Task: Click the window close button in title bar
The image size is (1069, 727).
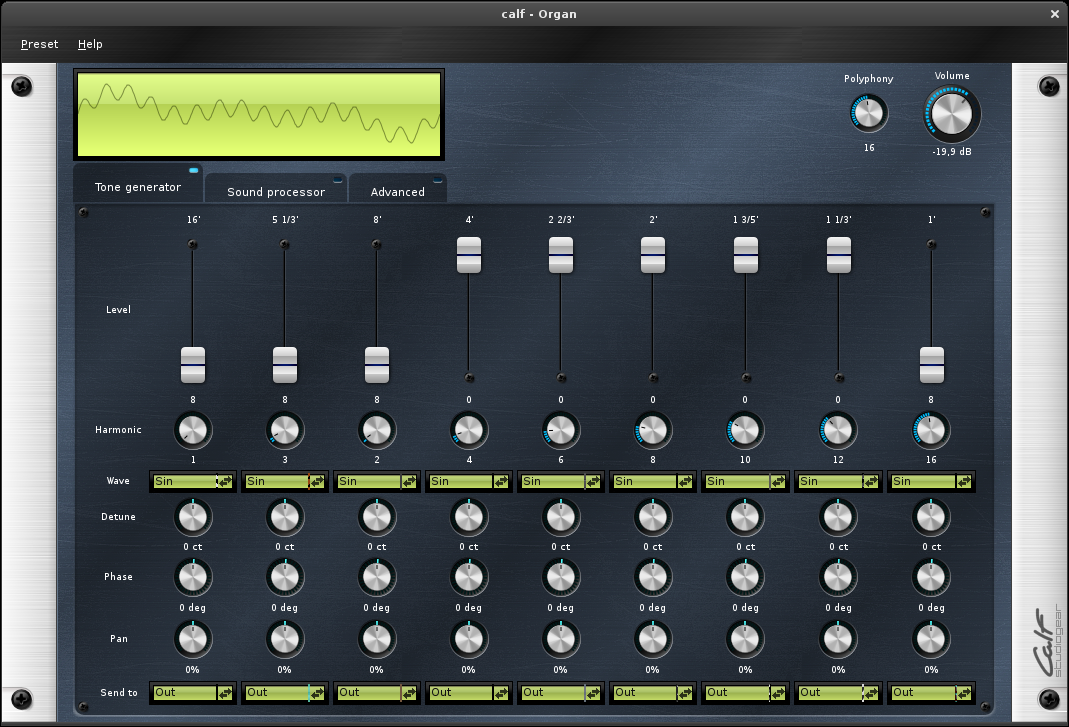Action: (1054, 14)
